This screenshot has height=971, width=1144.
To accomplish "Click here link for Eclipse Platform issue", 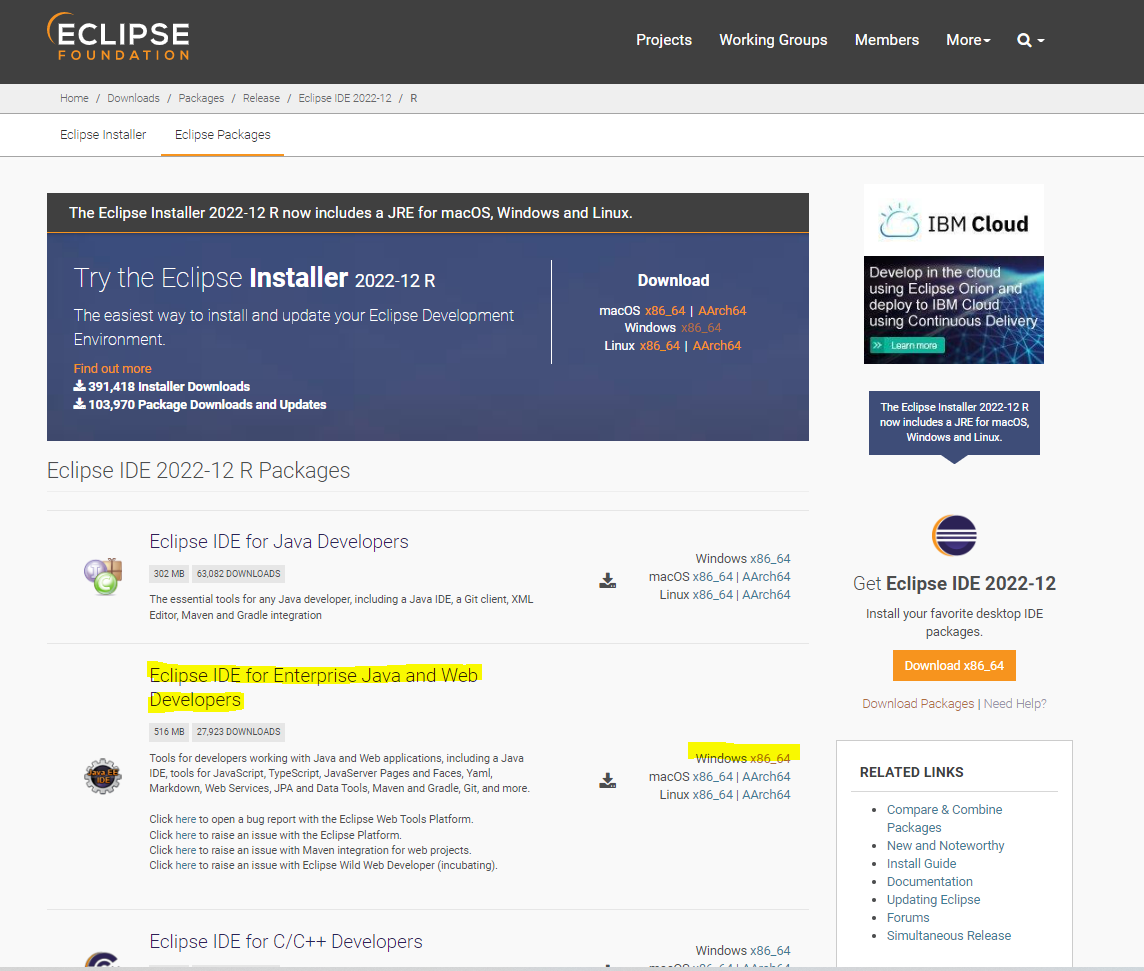I will click(x=185, y=835).
